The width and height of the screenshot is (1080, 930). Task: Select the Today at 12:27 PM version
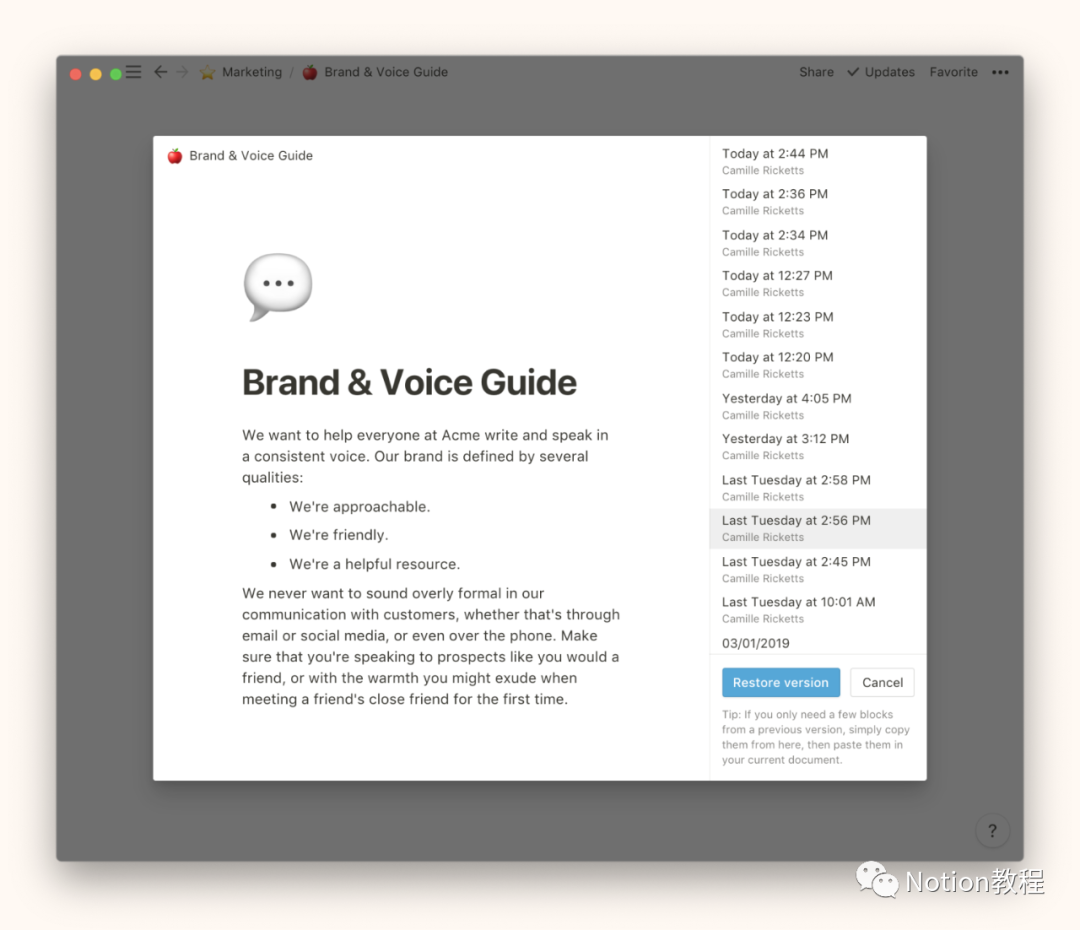point(777,283)
